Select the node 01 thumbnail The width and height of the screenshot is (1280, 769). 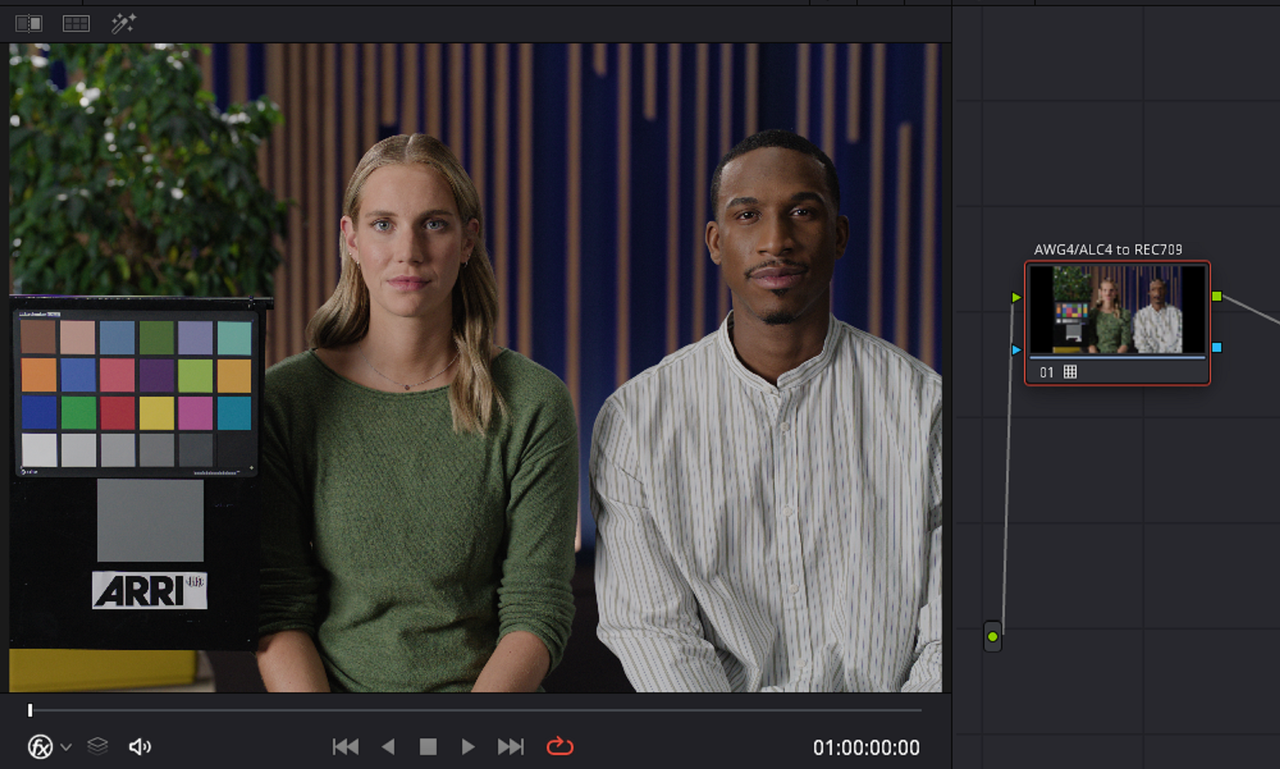[1117, 309]
